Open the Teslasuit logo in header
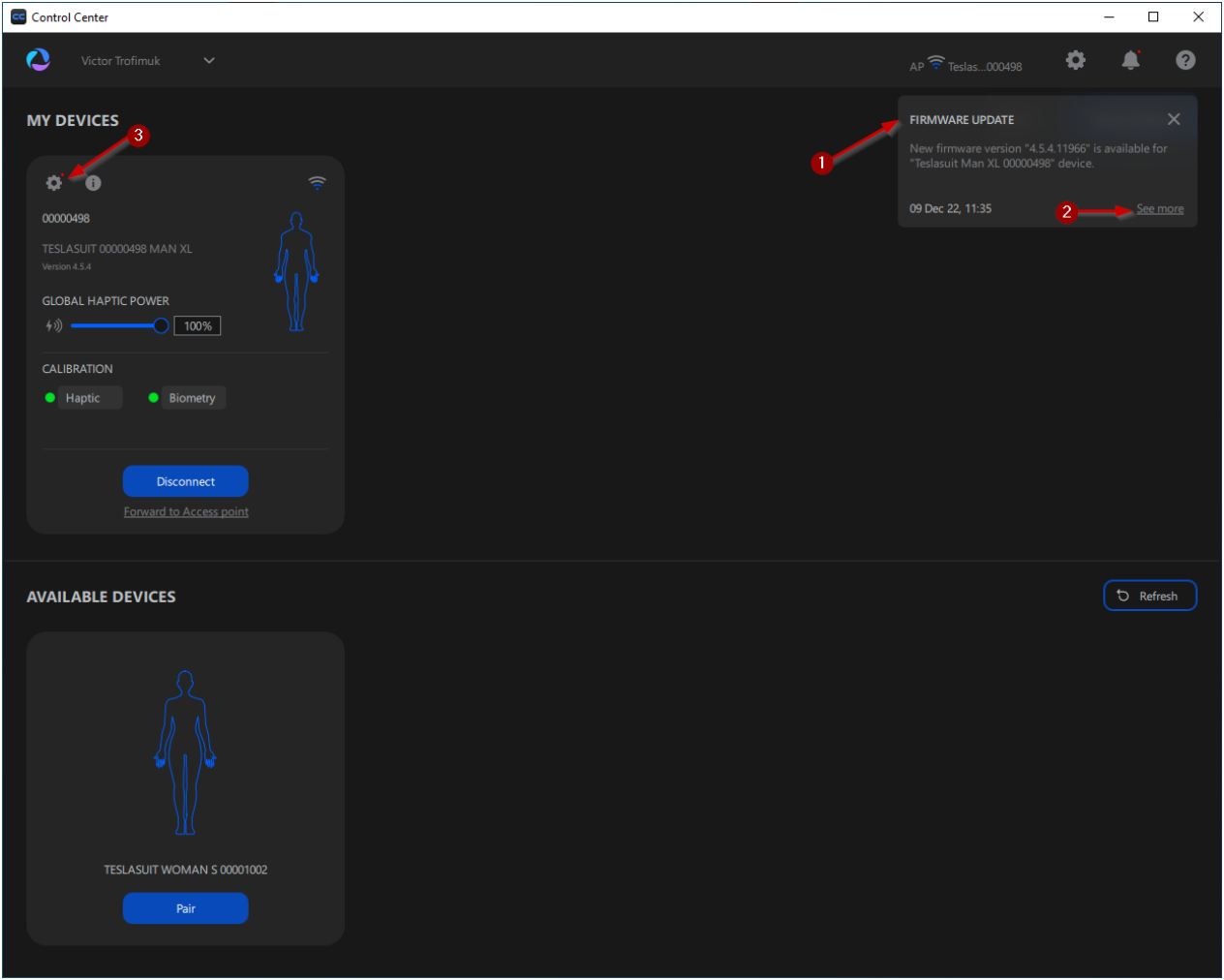 (x=39, y=60)
